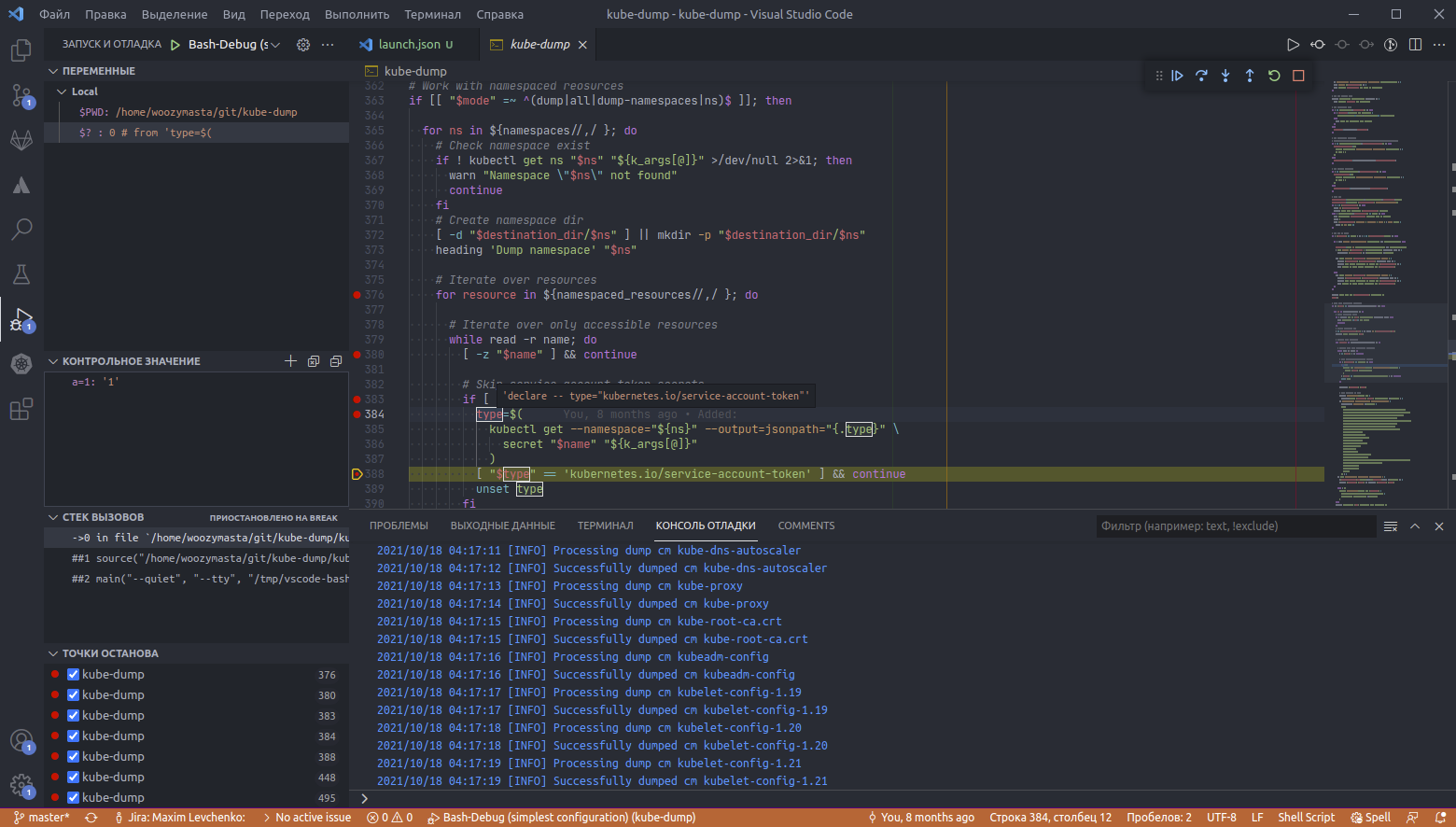1456x827 pixels.
Task: Continue execution in debug toolbar
Action: pos(1177,76)
